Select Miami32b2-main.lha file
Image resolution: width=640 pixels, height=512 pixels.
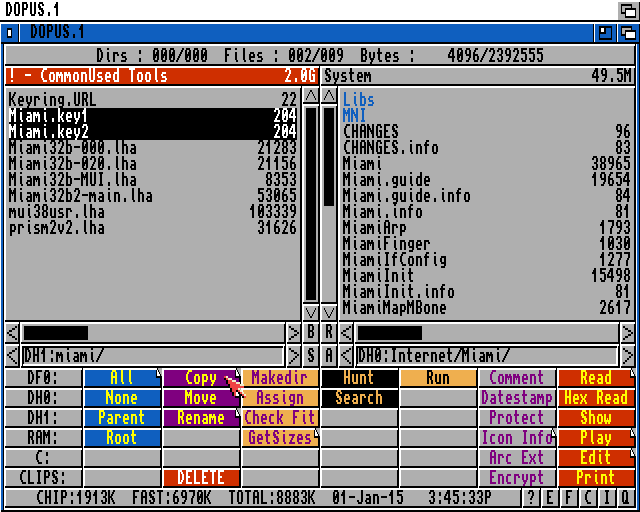(x=153, y=196)
